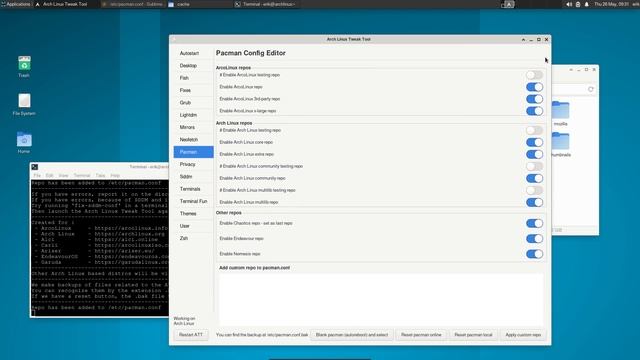
Task: Toggle the Chaotics repo switch
Action: pyautogui.click(x=534, y=223)
